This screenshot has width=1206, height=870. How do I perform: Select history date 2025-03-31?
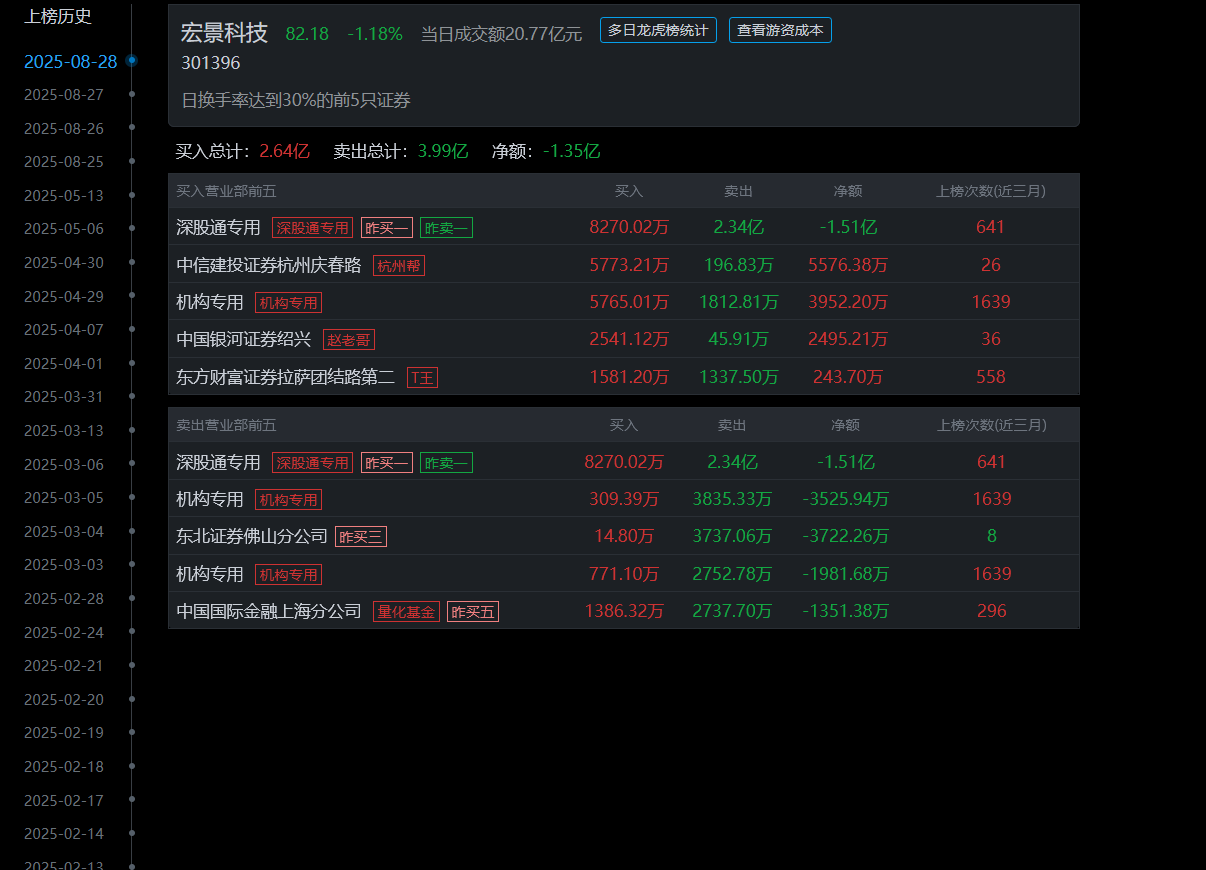pos(63,397)
